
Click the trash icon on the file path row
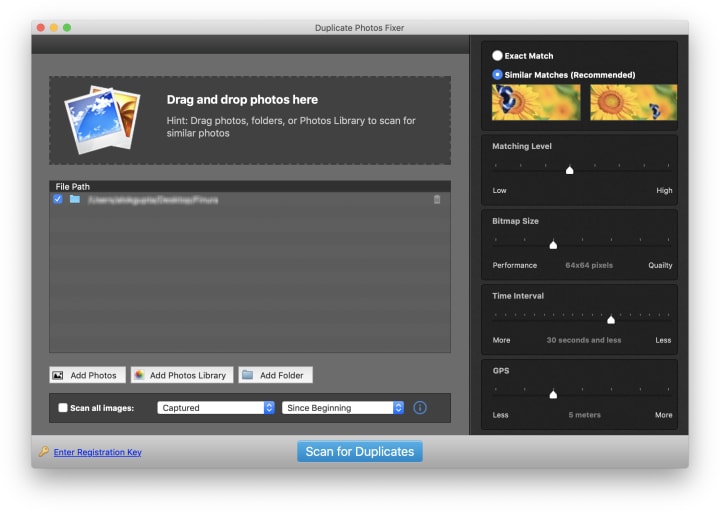pos(437,199)
